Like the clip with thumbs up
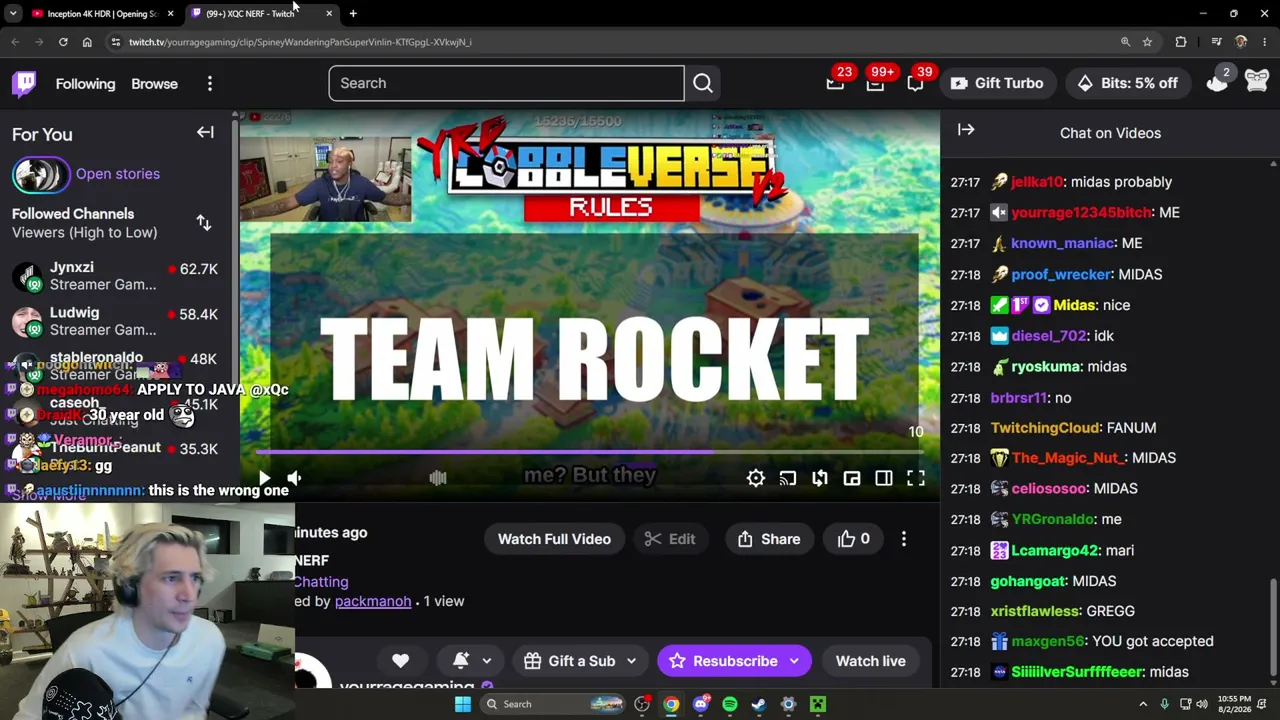This screenshot has width=1280, height=720. coord(854,539)
